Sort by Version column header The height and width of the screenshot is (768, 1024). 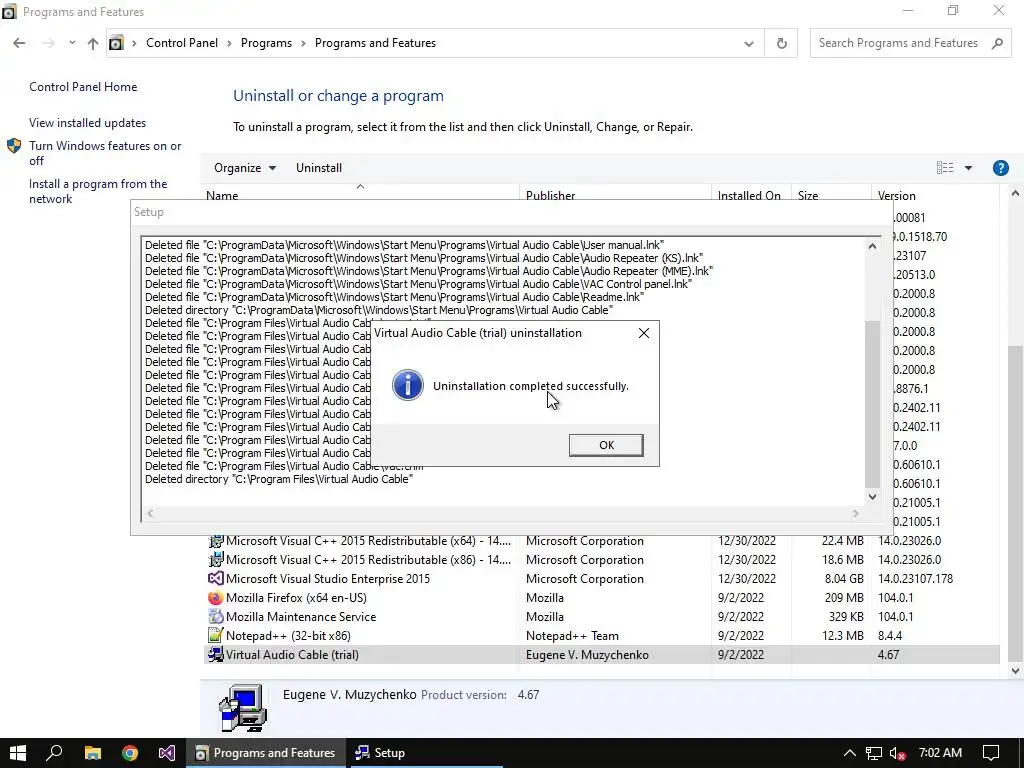(897, 195)
